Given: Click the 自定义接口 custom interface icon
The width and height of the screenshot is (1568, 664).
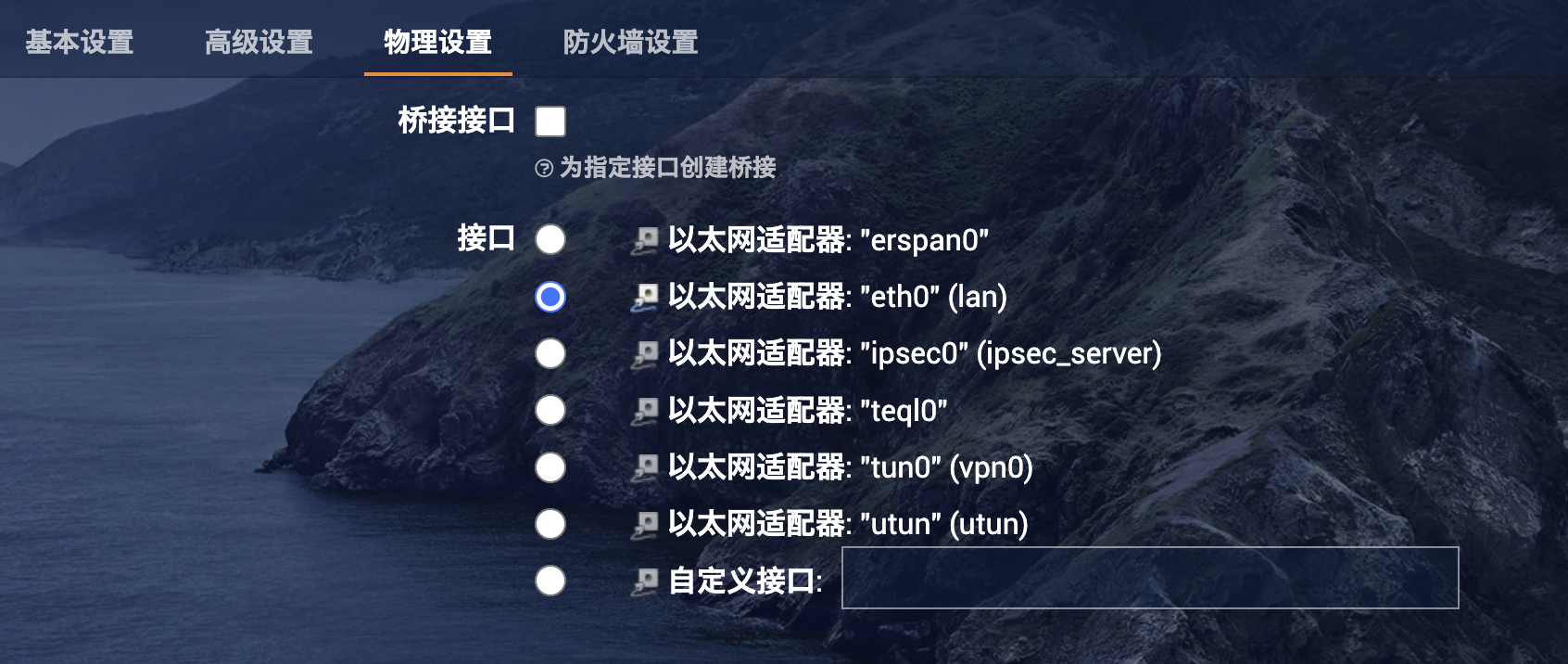Looking at the screenshot, I should (x=645, y=581).
